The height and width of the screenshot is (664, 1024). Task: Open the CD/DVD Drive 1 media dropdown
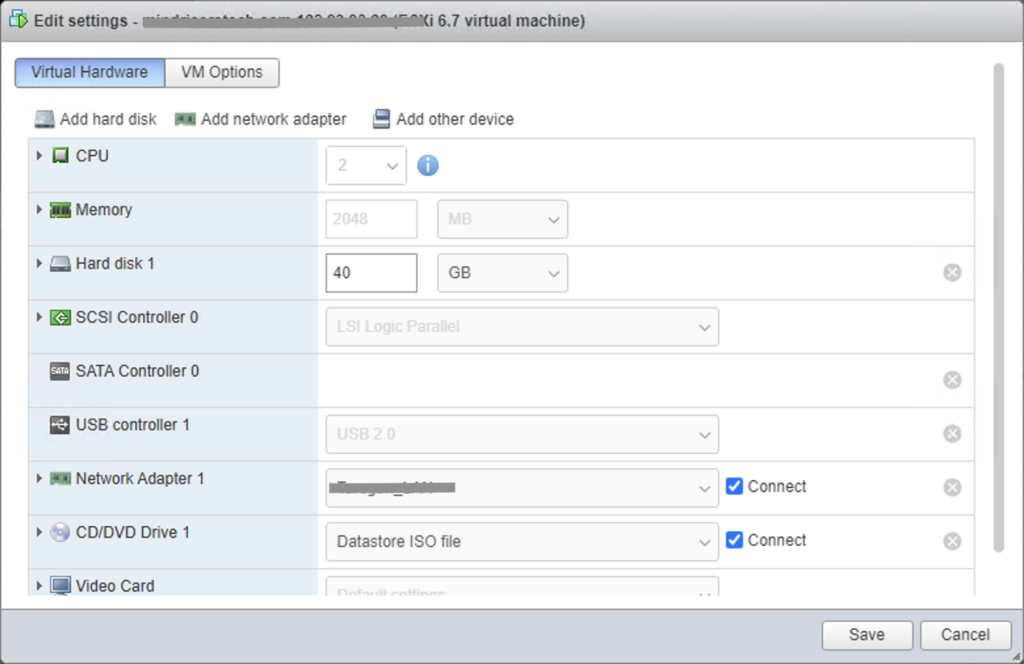522,541
